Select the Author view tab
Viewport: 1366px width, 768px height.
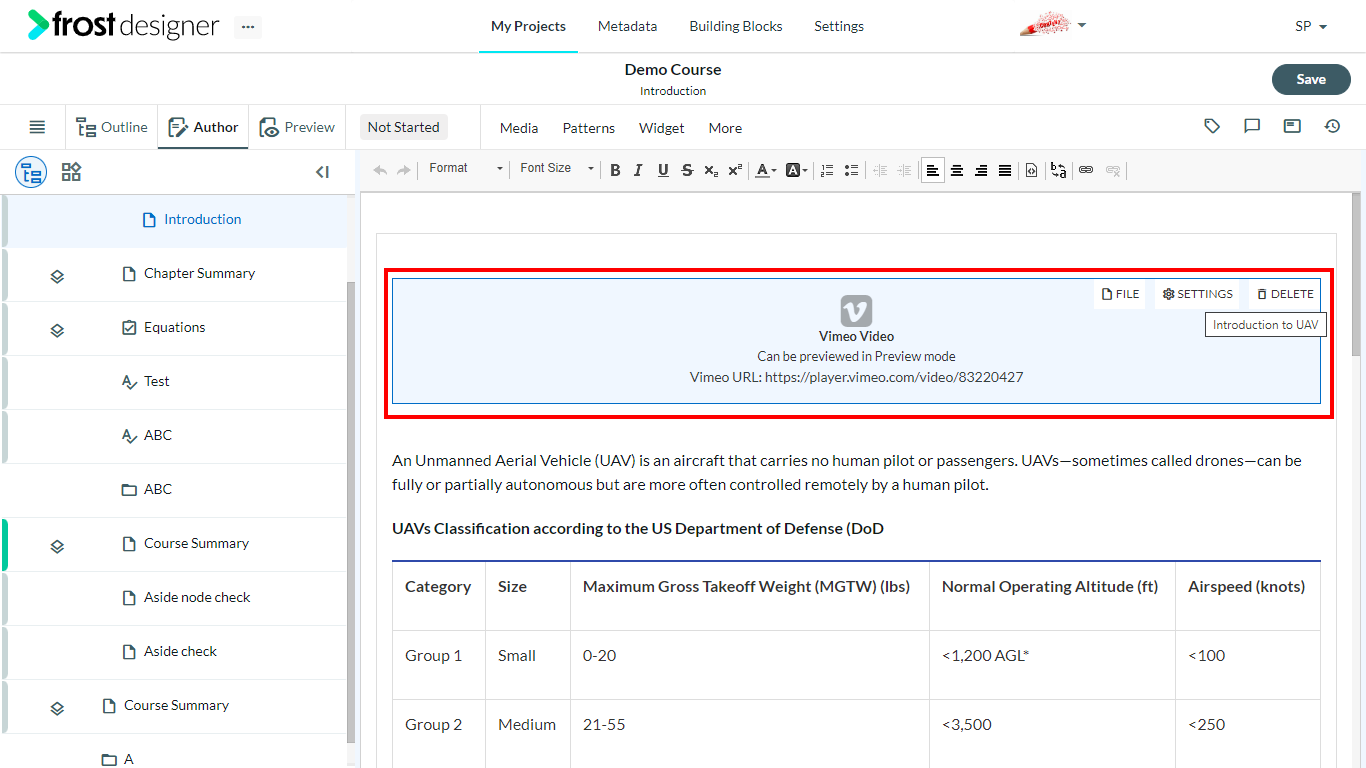[203, 127]
